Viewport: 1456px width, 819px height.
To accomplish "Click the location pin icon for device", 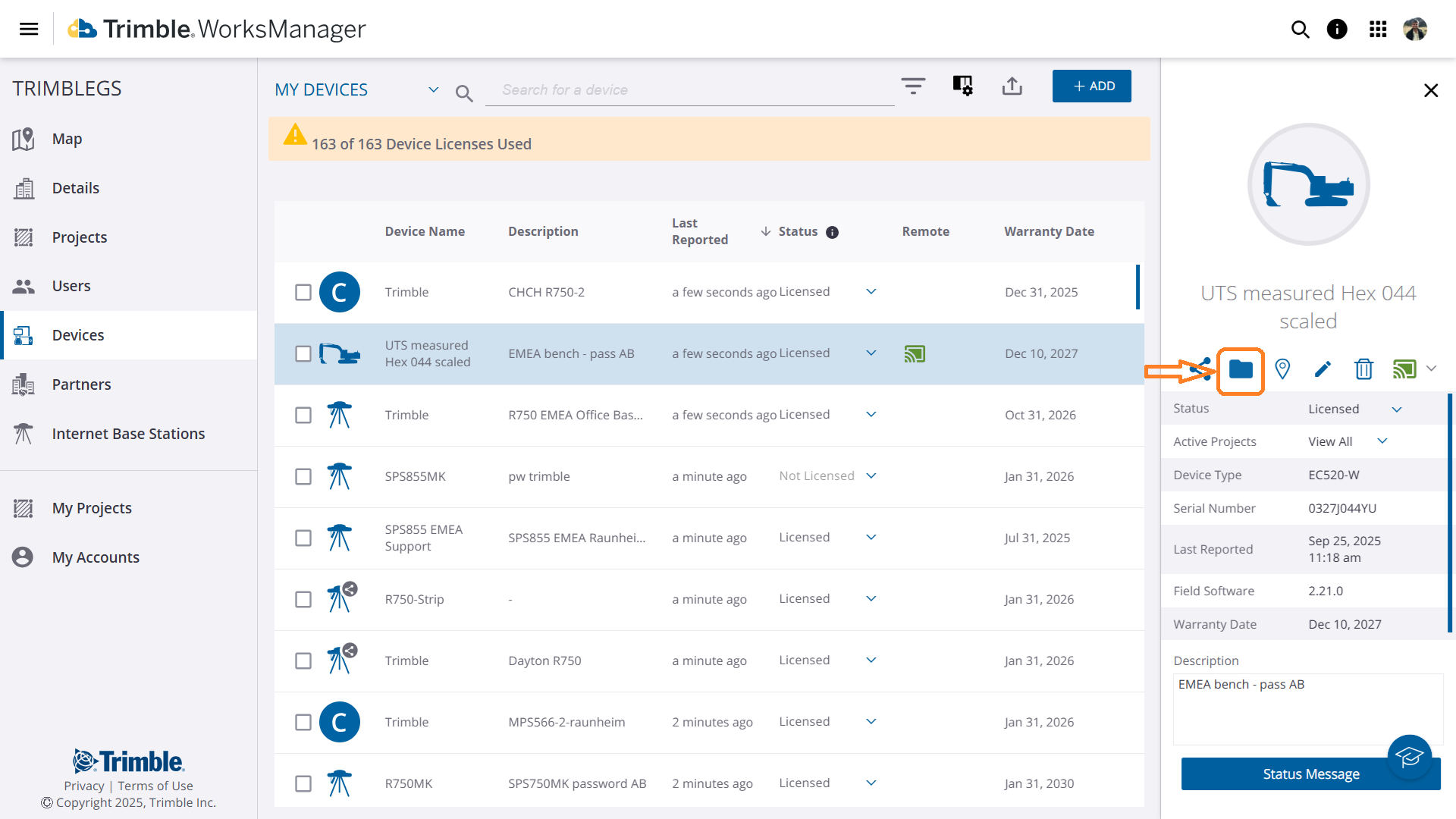I will coord(1282,369).
